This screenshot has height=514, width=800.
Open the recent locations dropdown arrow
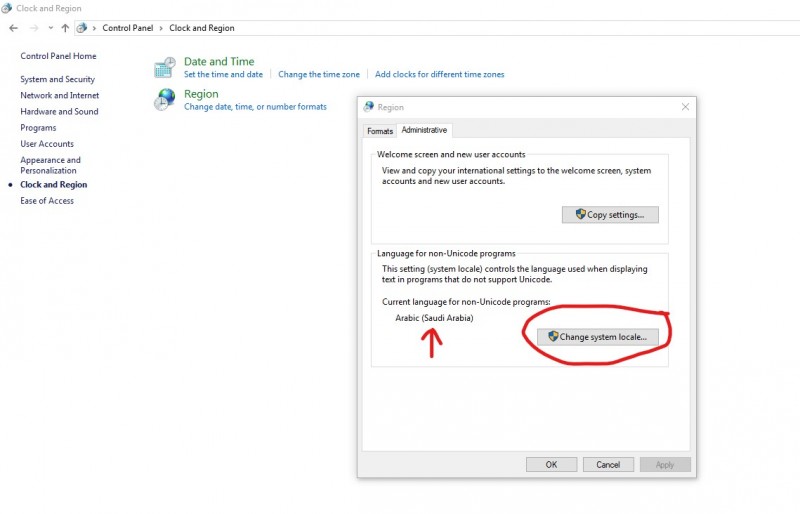click(51, 28)
